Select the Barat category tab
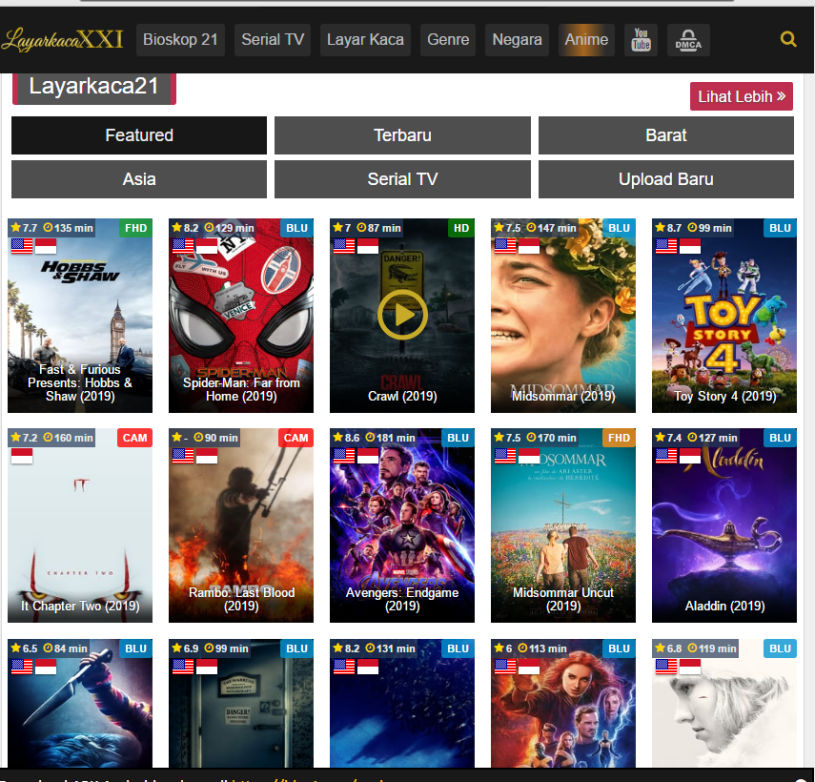Image resolution: width=815 pixels, height=782 pixels. [x=666, y=135]
